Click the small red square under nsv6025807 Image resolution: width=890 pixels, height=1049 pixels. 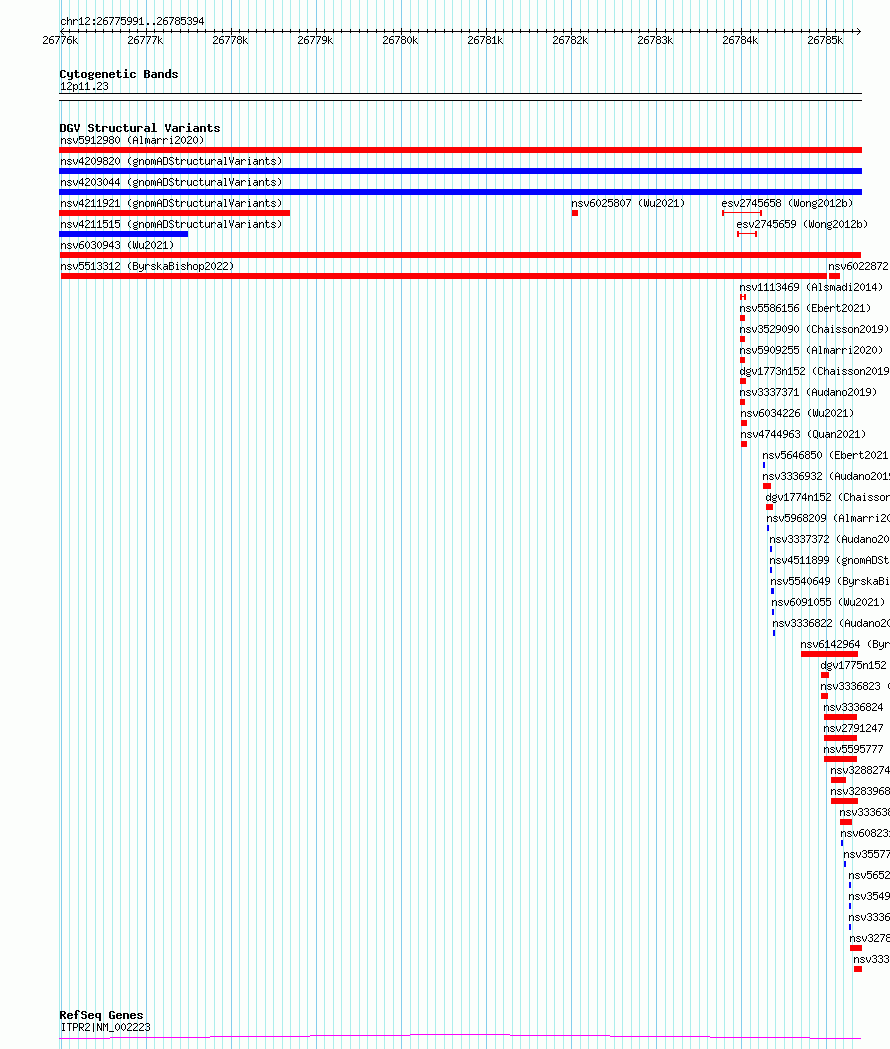point(575,213)
